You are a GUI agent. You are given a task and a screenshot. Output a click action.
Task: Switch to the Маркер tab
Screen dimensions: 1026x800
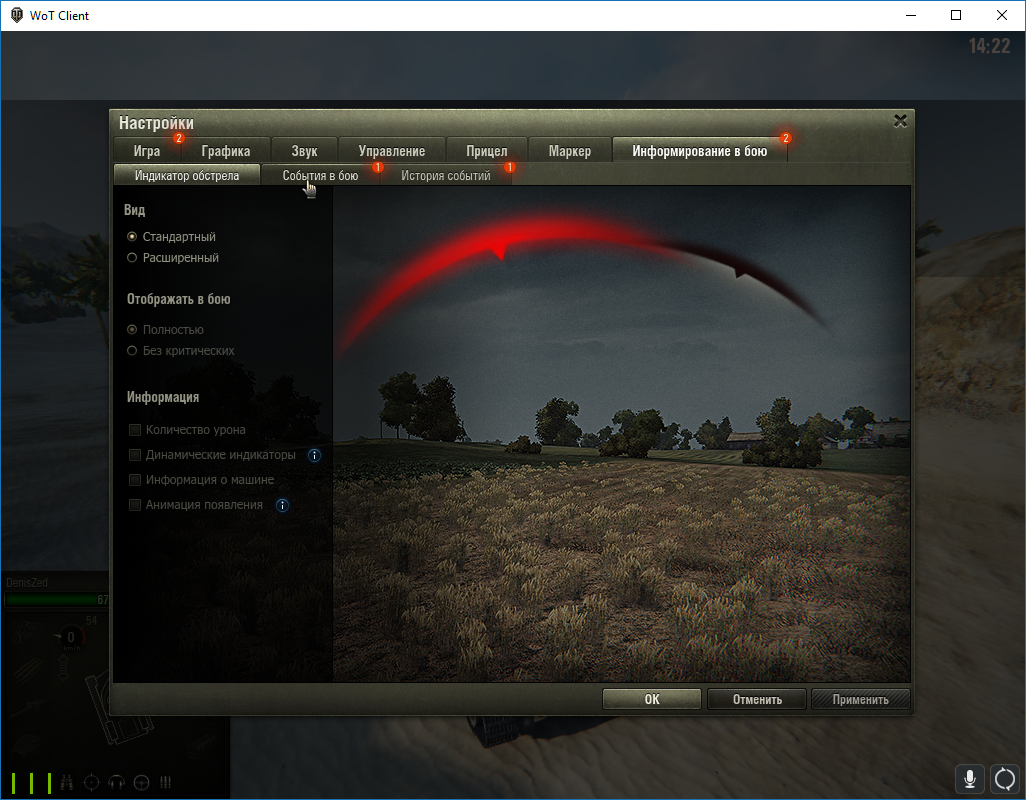(x=569, y=151)
